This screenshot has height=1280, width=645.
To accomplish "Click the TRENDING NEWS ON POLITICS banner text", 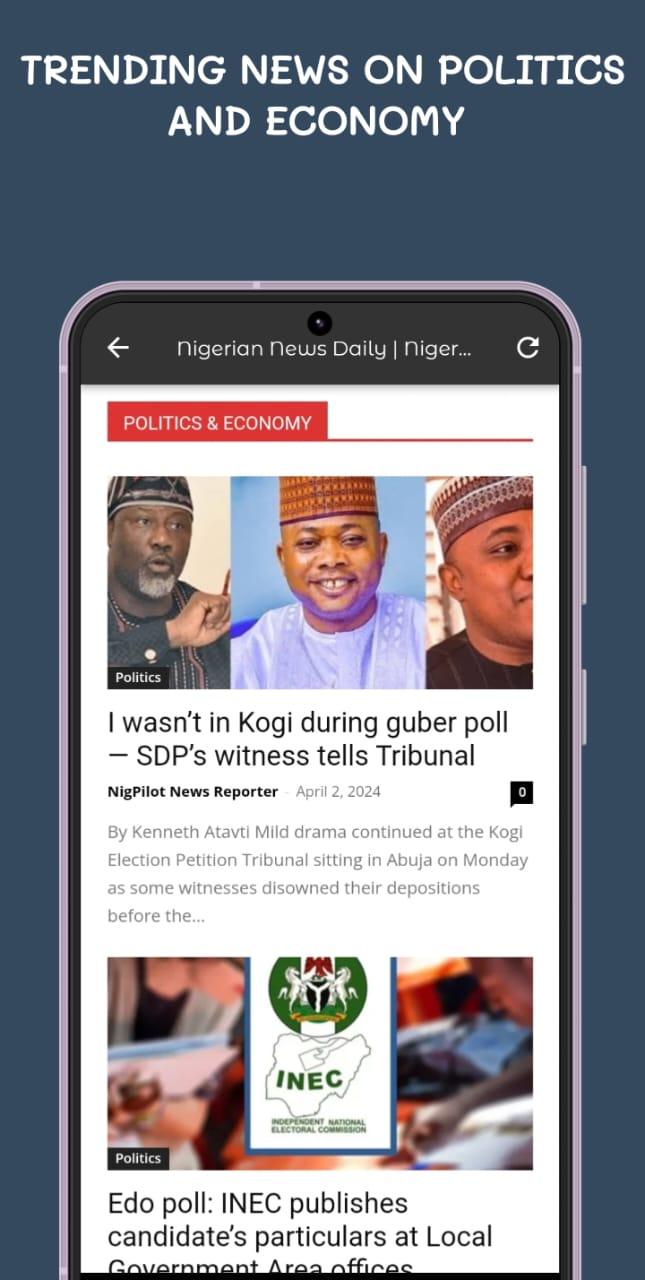I will tap(322, 96).
